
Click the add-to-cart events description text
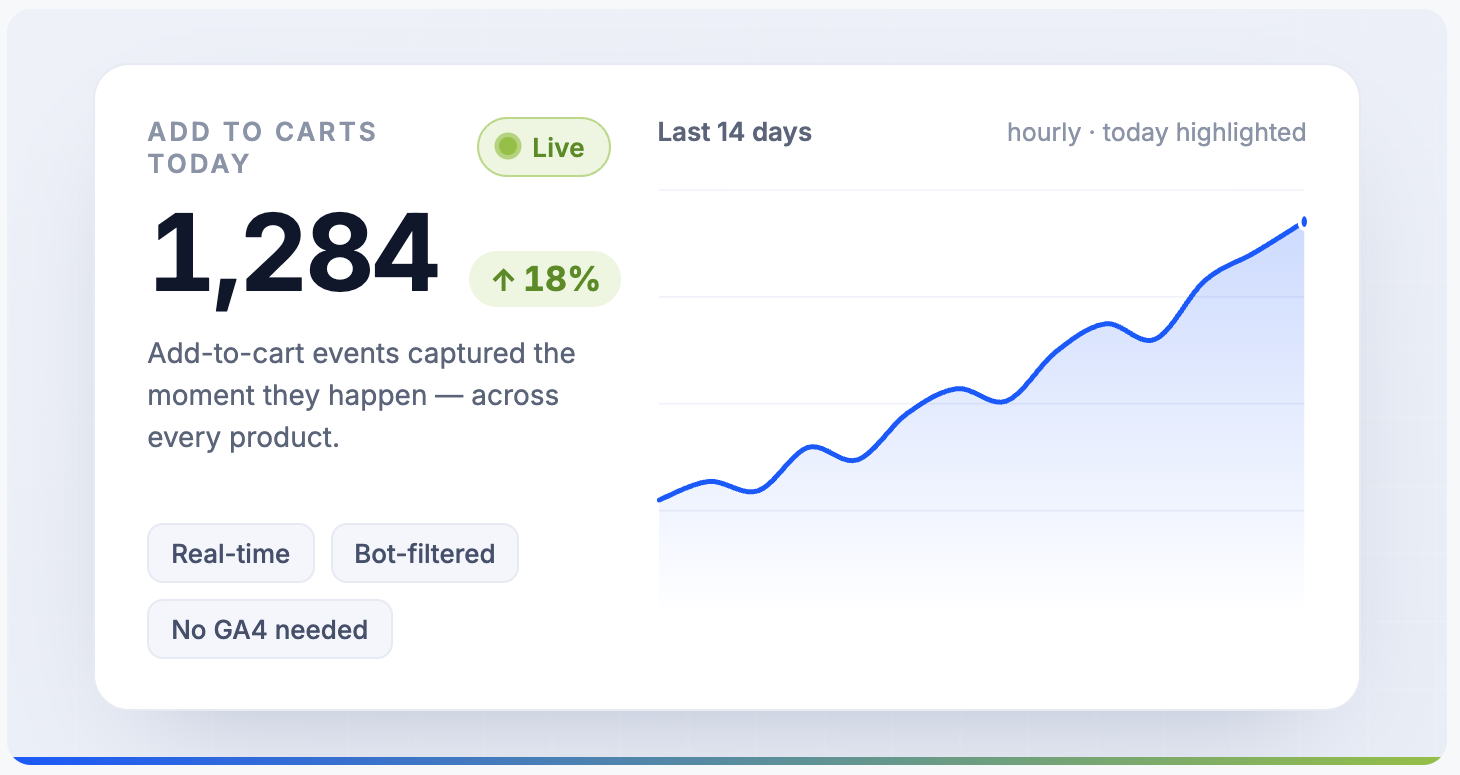click(362, 396)
